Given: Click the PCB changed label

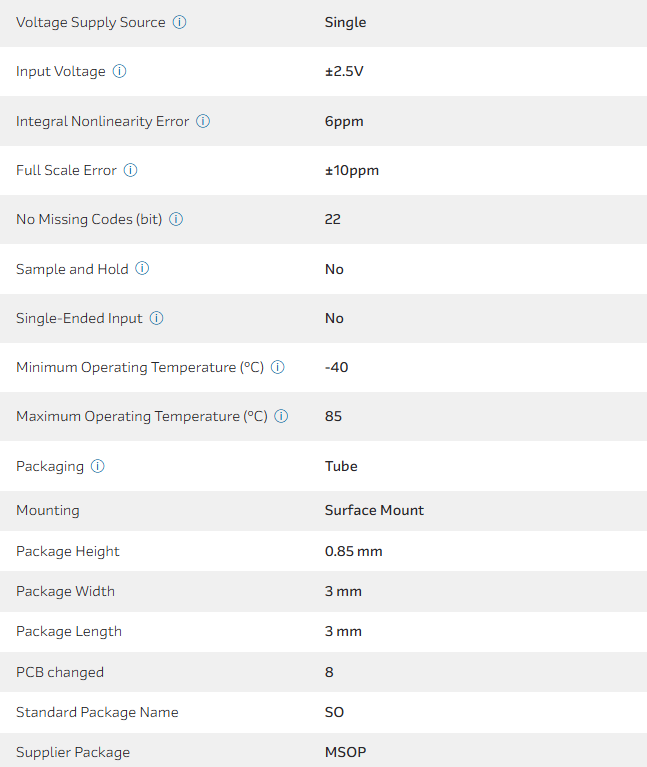Looking at the screenshot, I should pyautogui.click(x=60, y=672).
